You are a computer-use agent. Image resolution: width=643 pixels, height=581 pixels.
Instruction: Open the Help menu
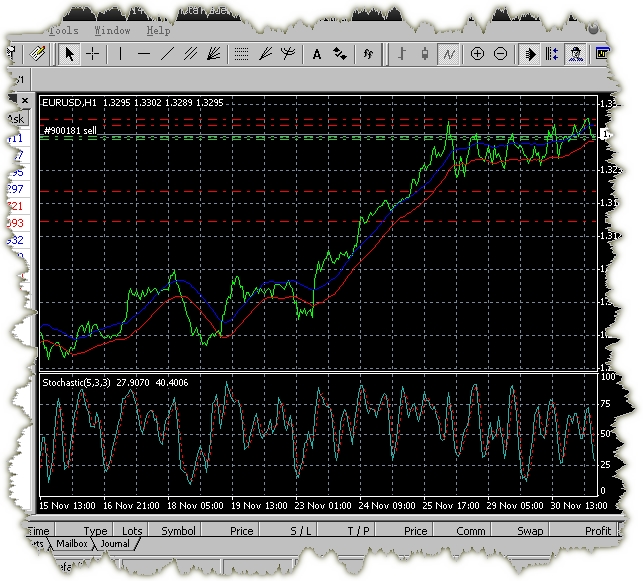click(158, 30)
